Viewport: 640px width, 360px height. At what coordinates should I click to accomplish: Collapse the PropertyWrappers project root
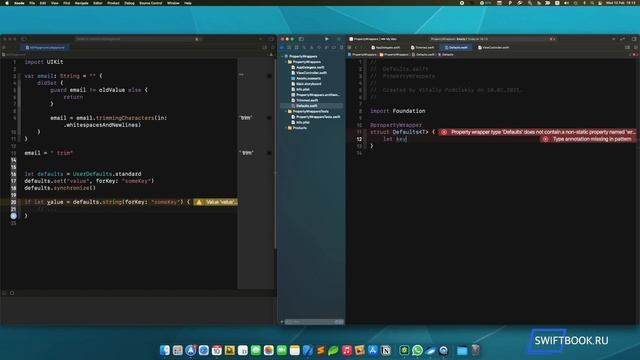coord(282,56)
